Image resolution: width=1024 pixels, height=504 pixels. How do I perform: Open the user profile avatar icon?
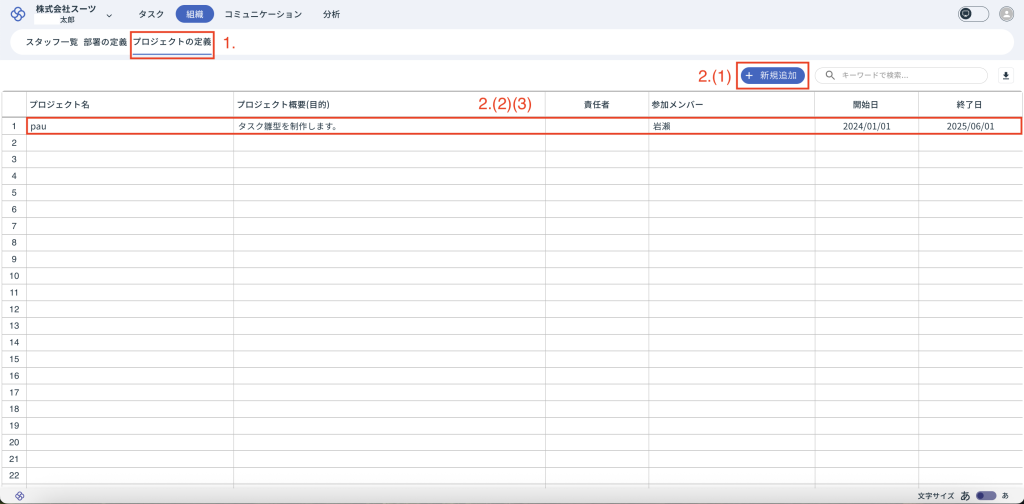1006,14
